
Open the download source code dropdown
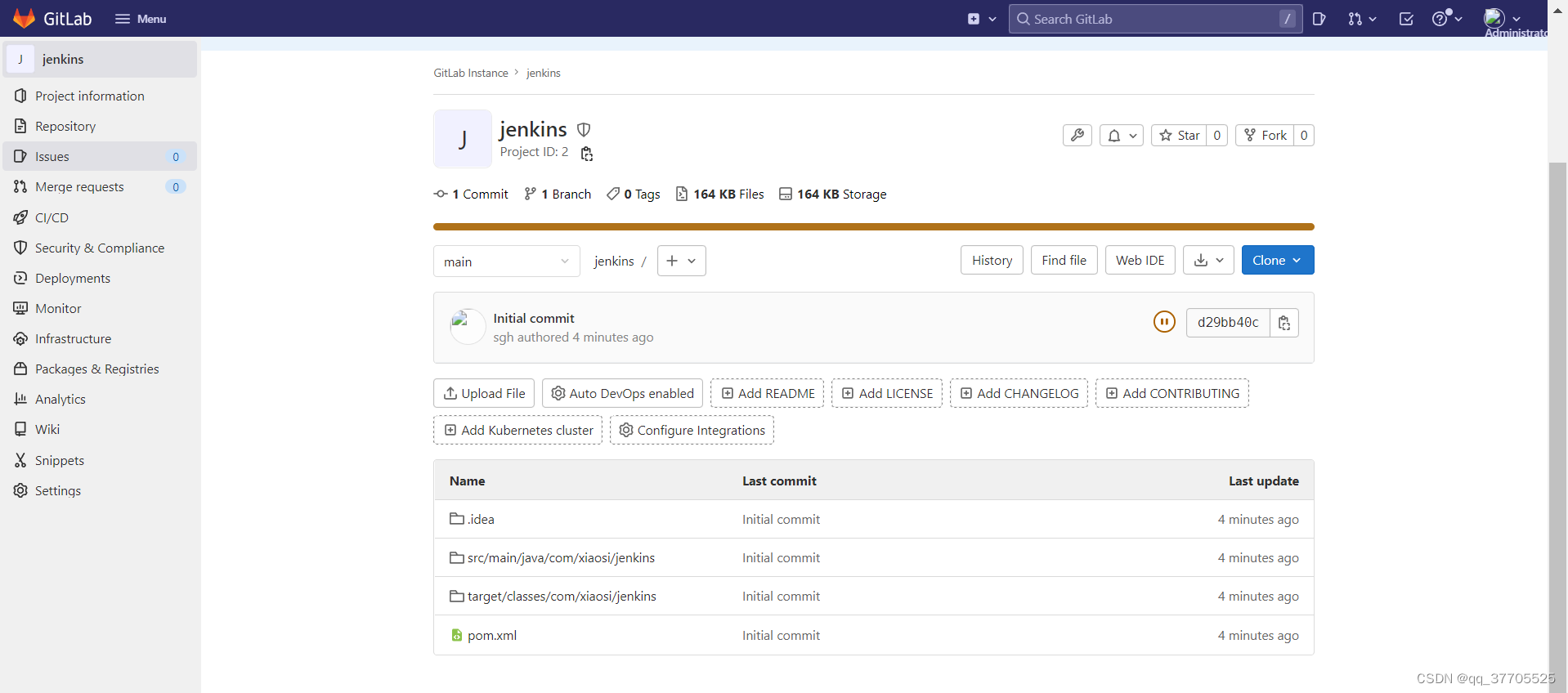[1208, 260]
